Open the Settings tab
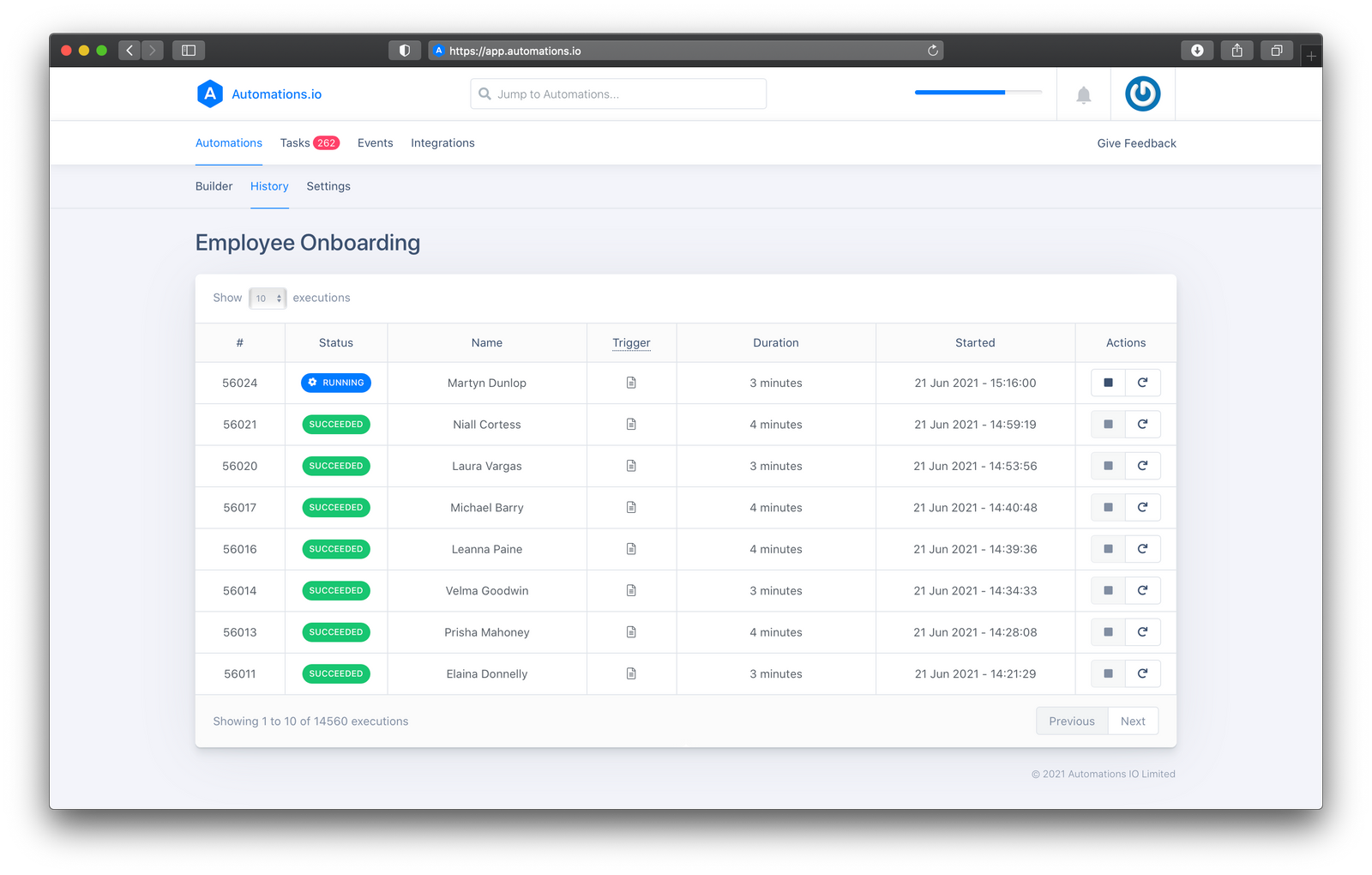This screenshot has height=875, width=1372. click(328, 186)
